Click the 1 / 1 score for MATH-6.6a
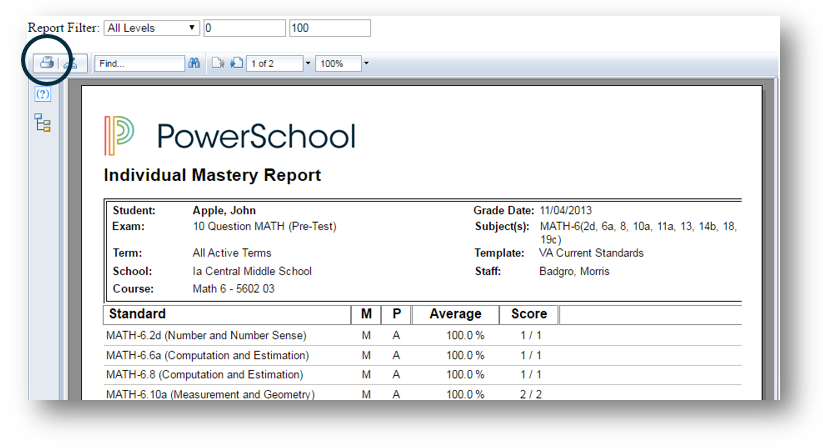This screenshot has width=823, height=448. [531, 355]
